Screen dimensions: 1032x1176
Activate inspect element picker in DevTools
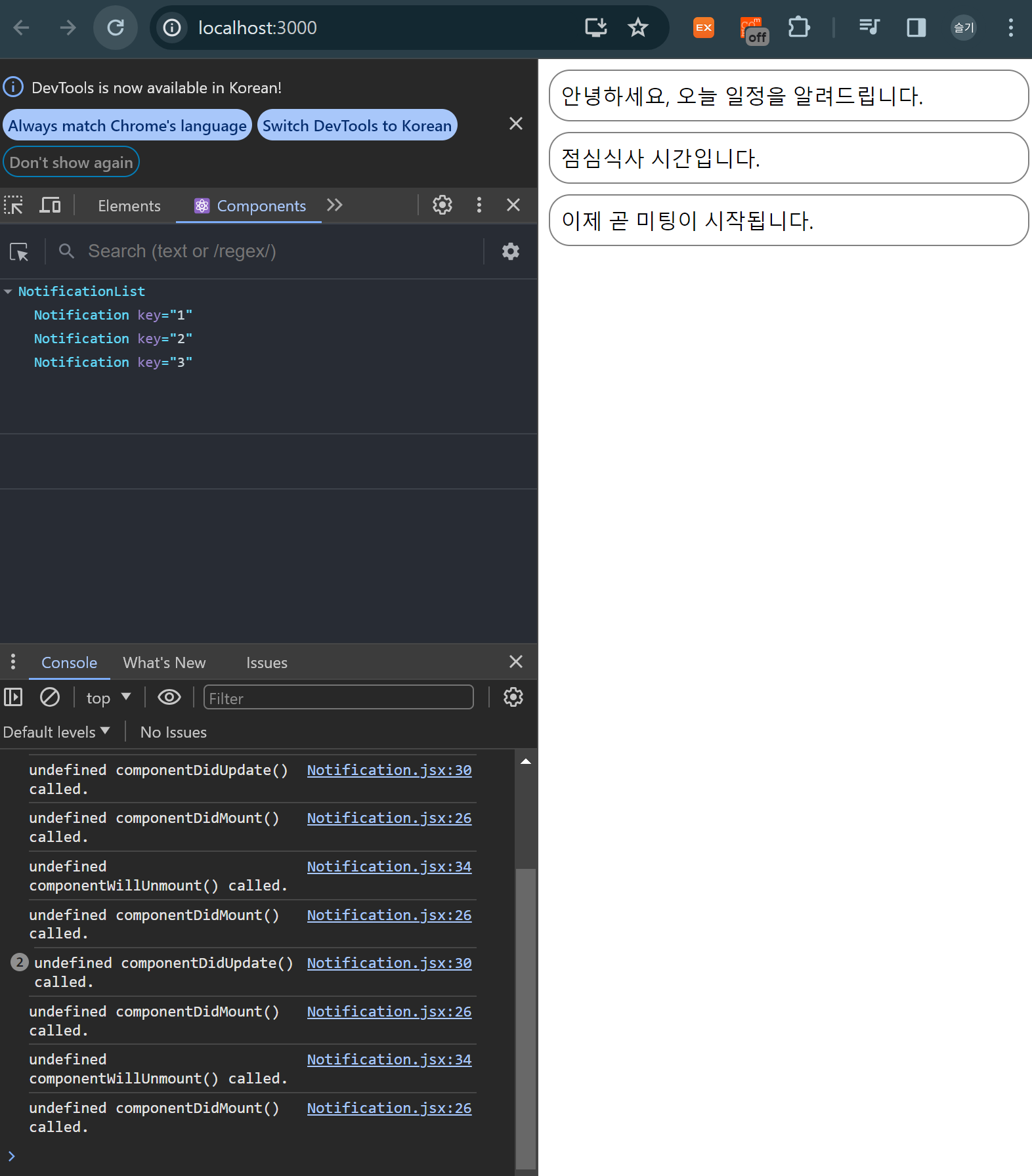(14, 205)
